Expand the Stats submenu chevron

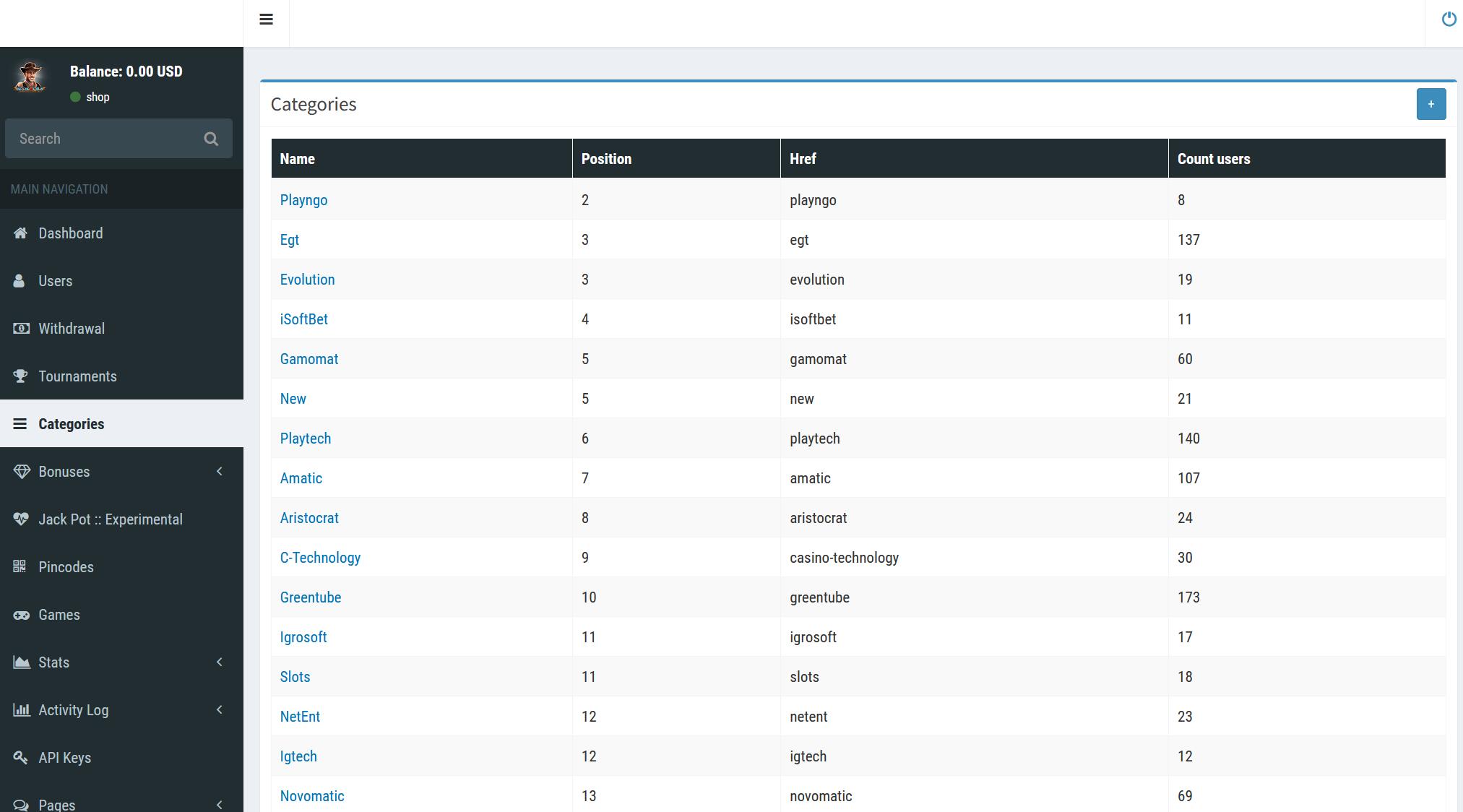[x=220, y=662]
